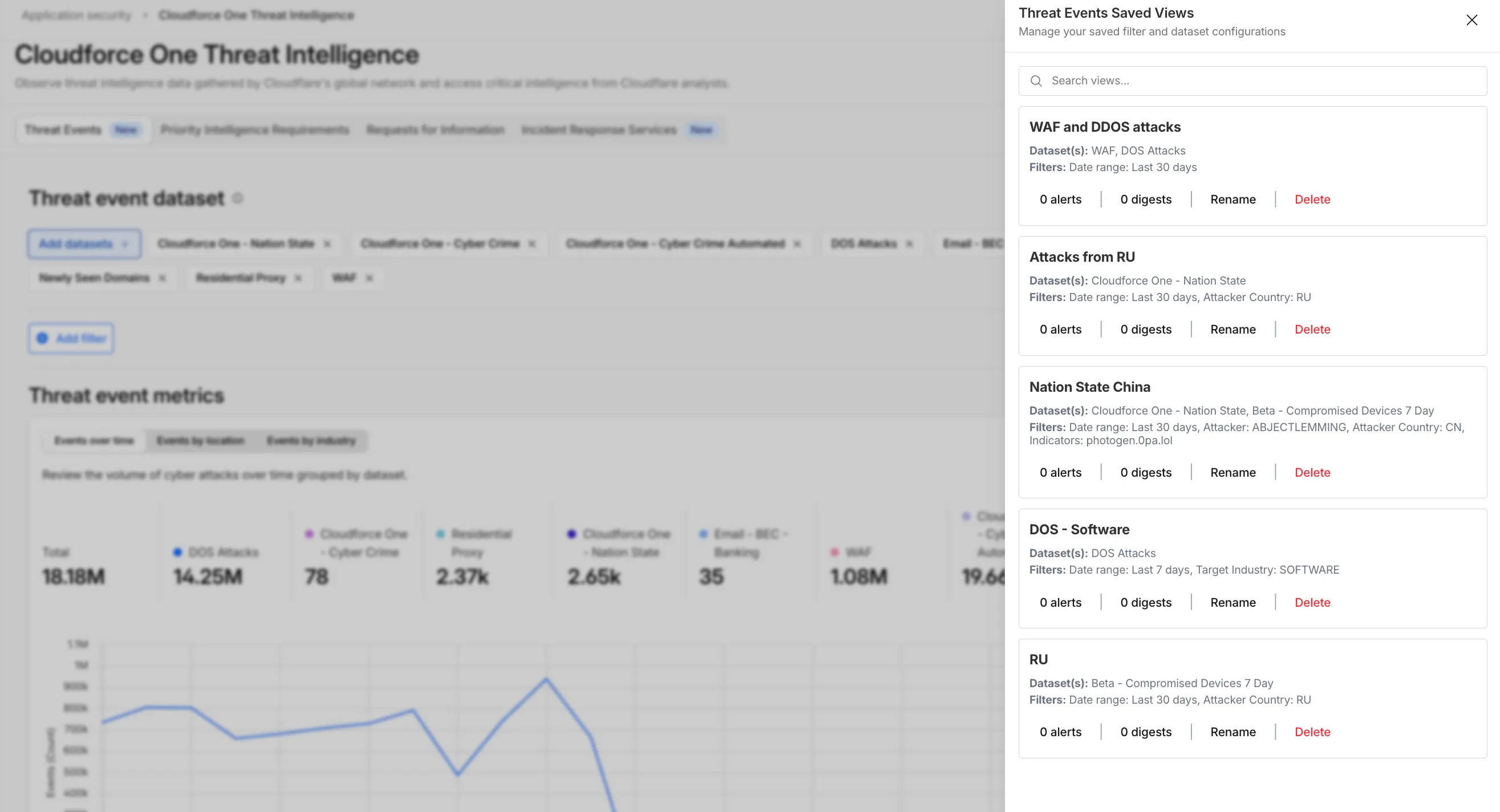Load the DOS - Software saved view

pos(1079,530)
